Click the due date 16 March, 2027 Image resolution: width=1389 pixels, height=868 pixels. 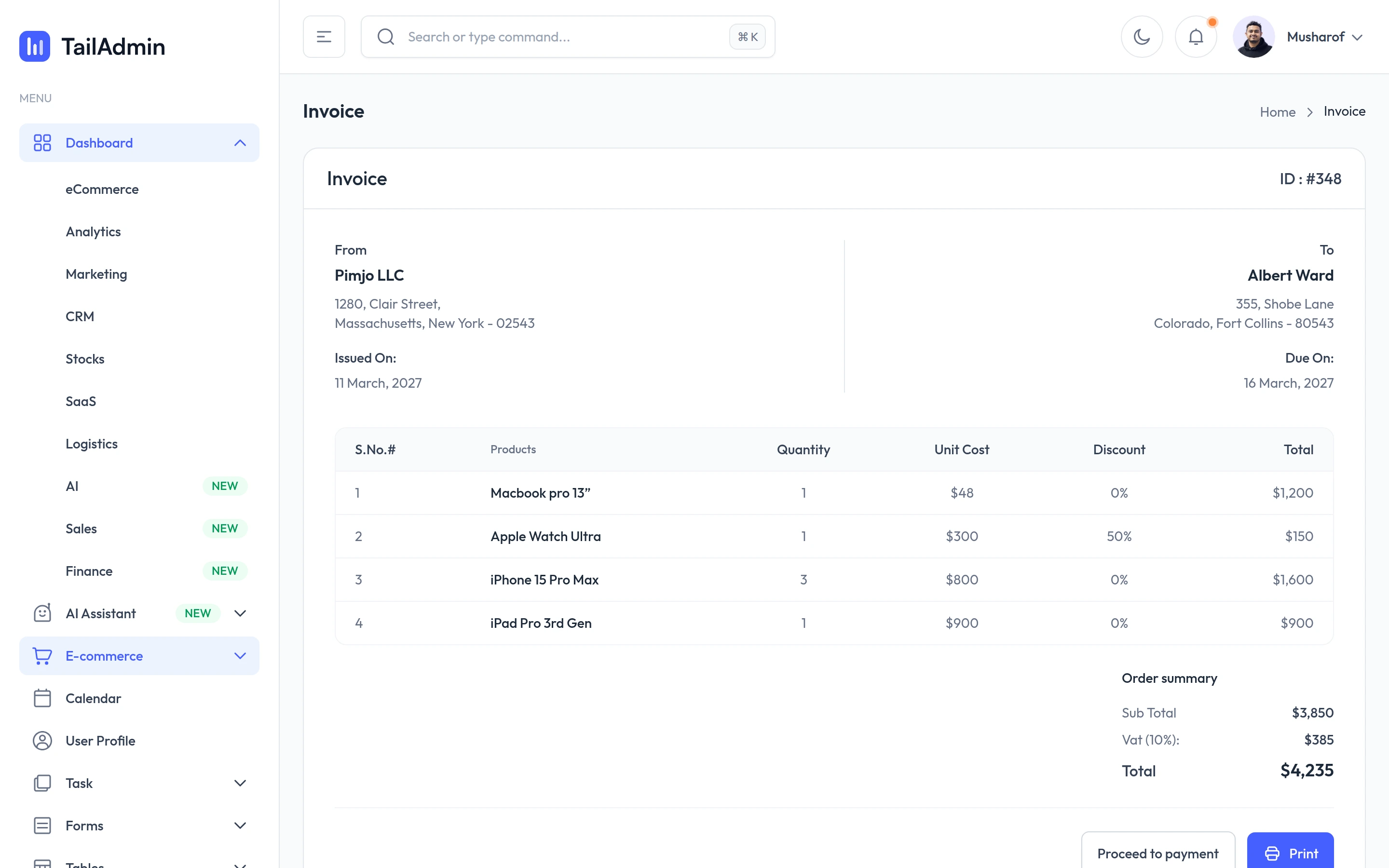click(x=1289, y=383)
